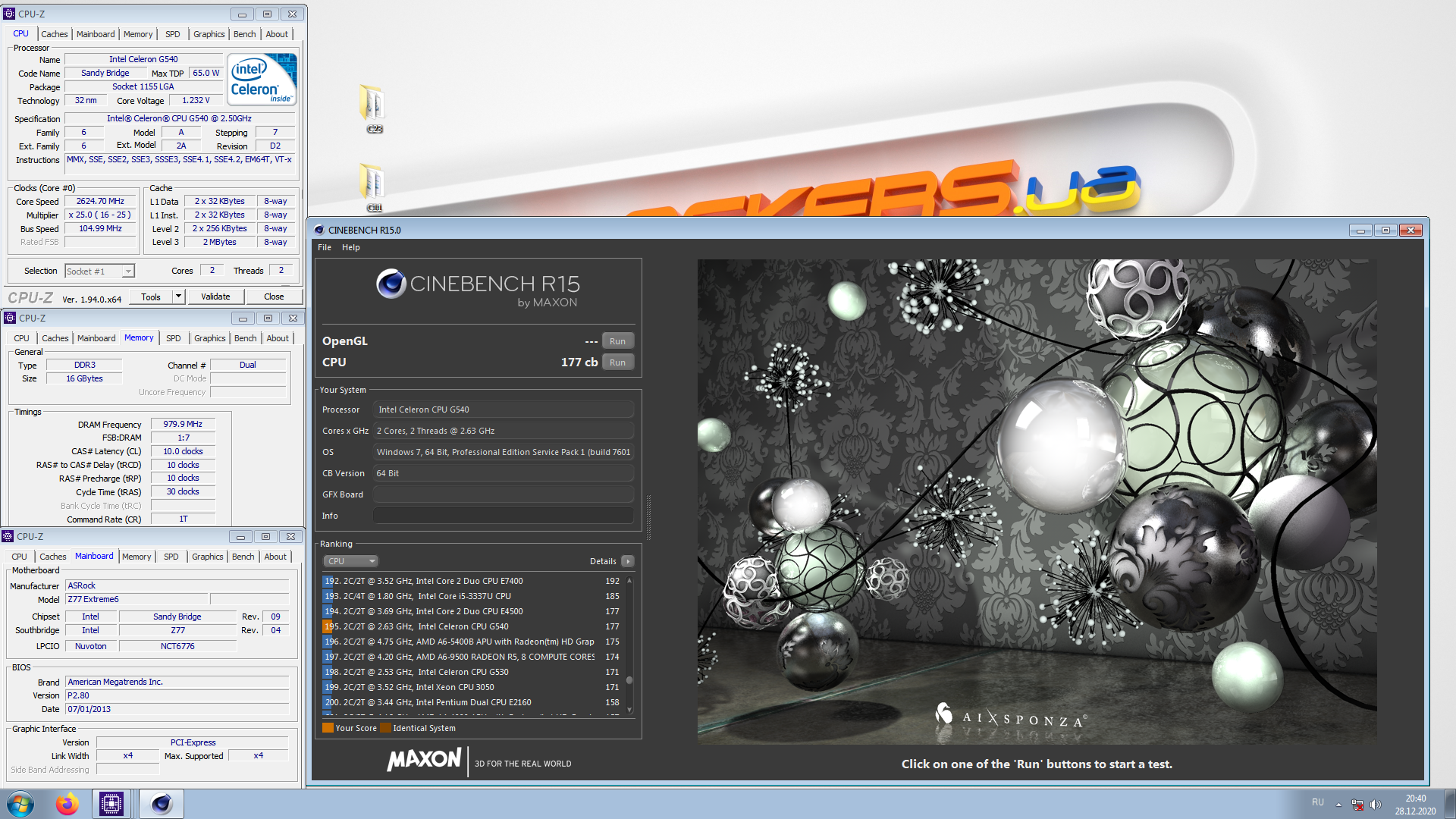Minimize the top CPU-Z window

242,14
